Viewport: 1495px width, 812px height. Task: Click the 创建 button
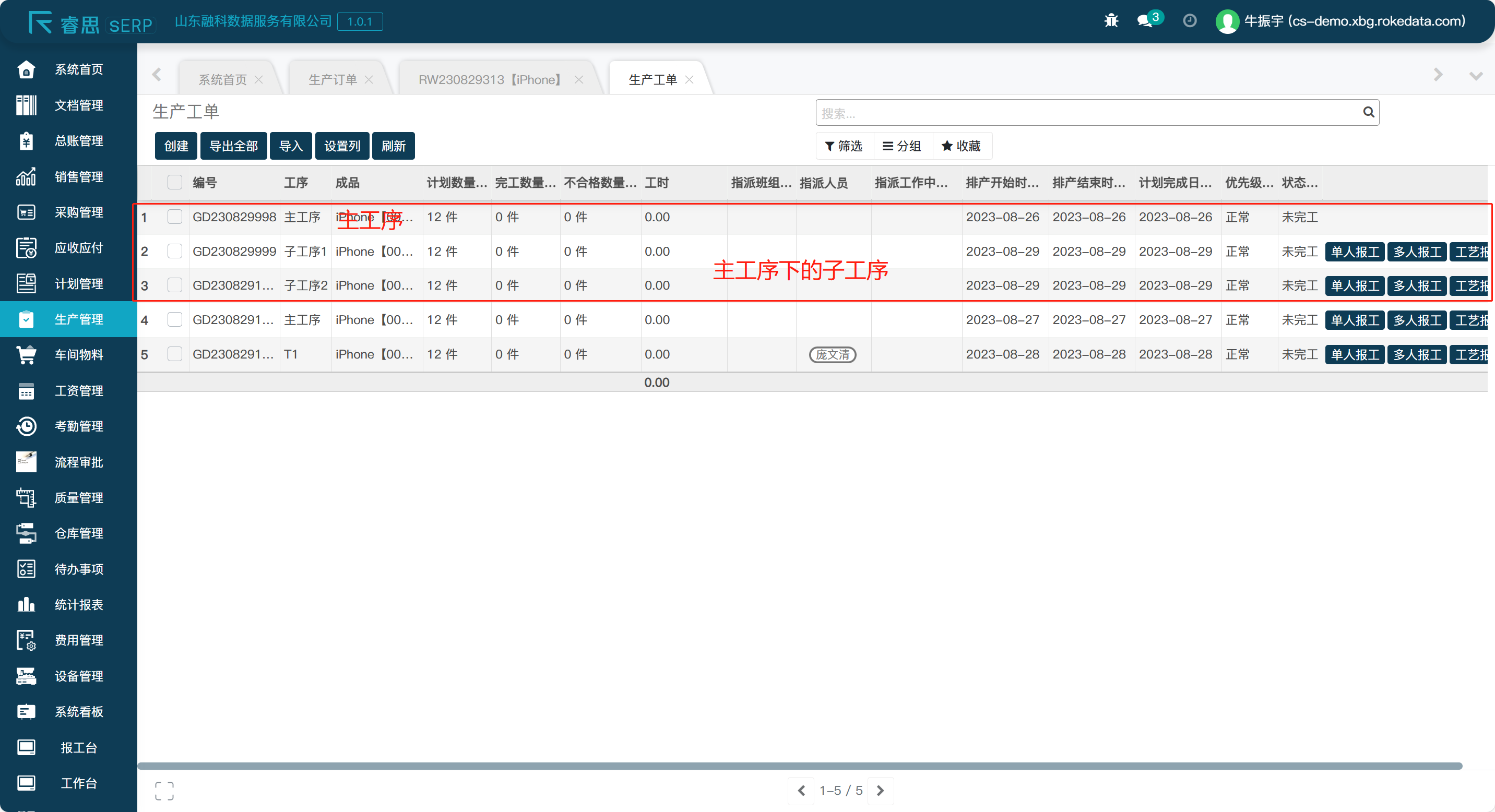(176, 146)
